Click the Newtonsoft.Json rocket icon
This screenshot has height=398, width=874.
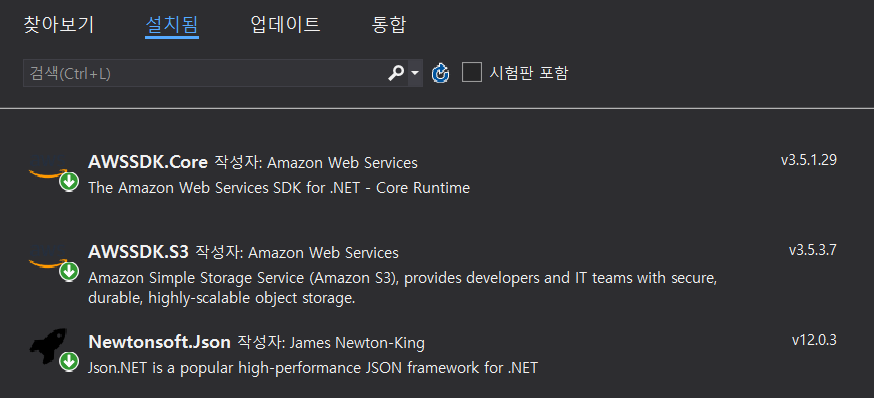[x=49, y=348]
